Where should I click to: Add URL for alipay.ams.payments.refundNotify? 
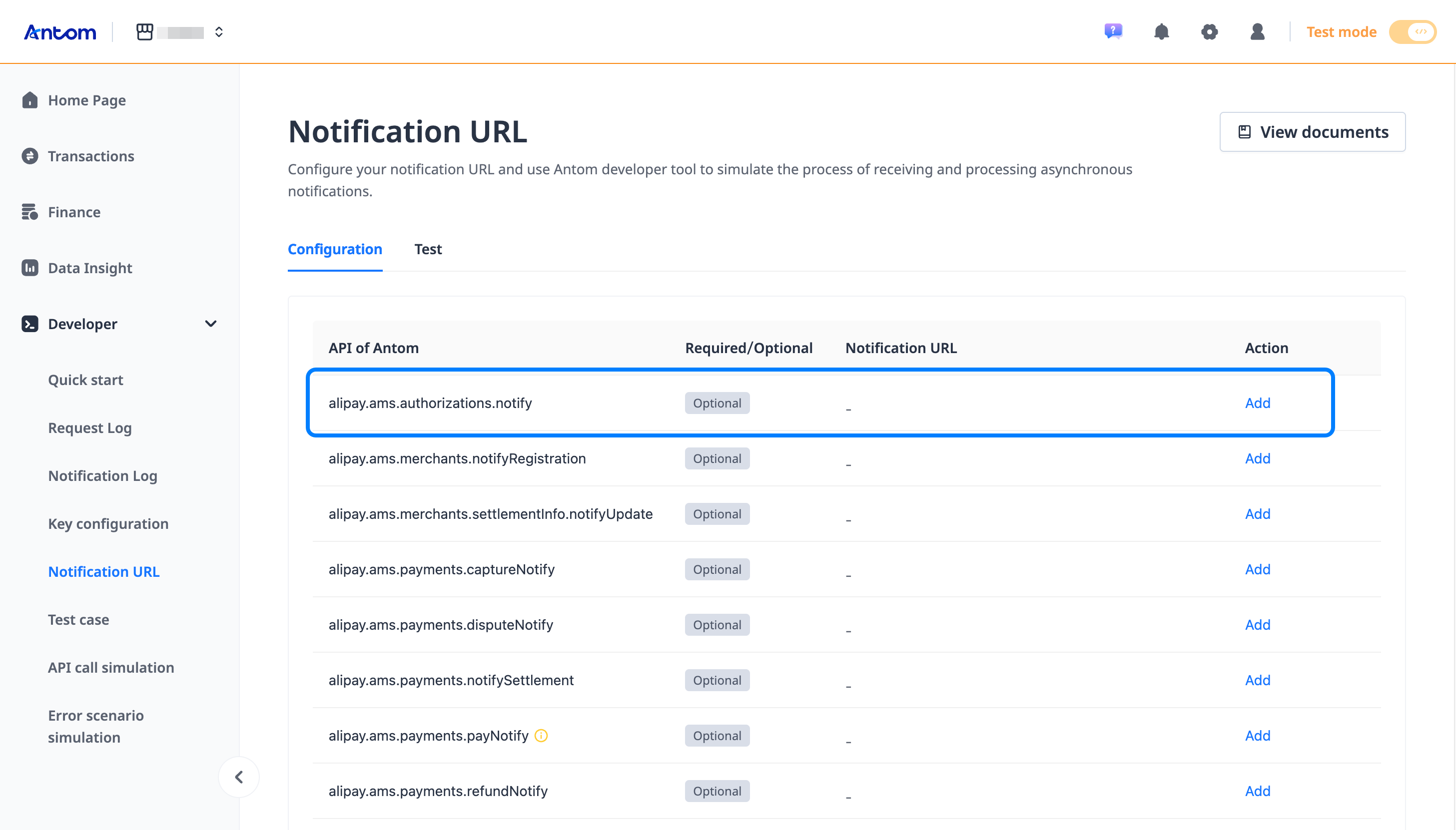coord(1258,791)
